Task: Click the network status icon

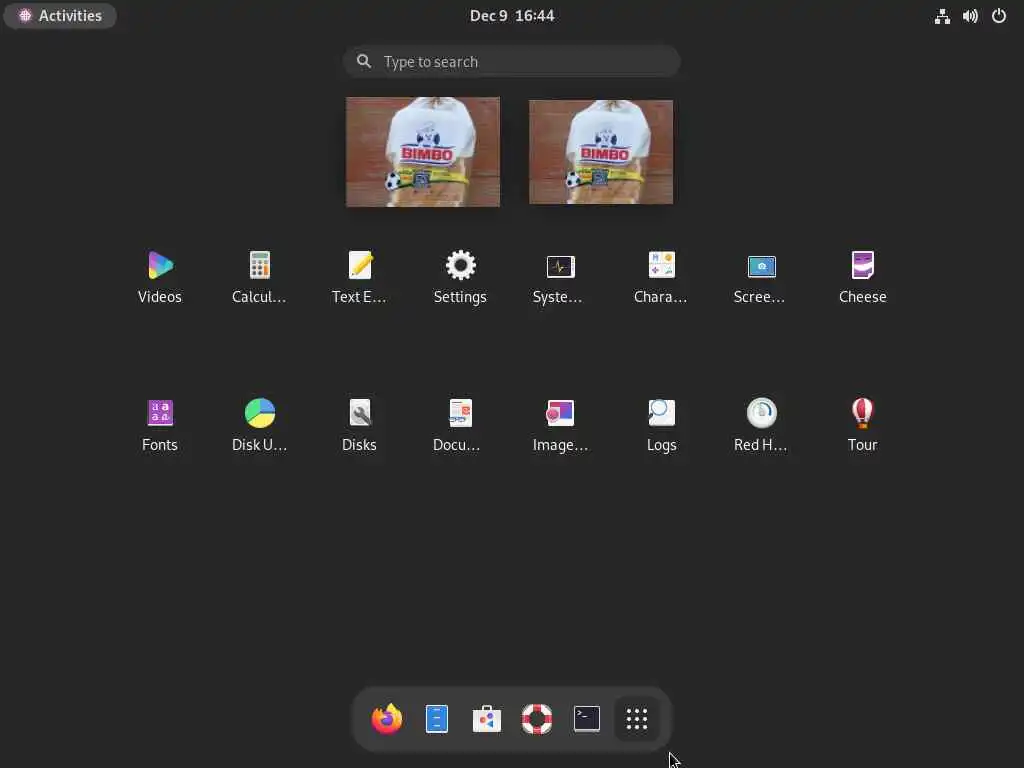Action: pyautogui.click(x=942, y=16)
